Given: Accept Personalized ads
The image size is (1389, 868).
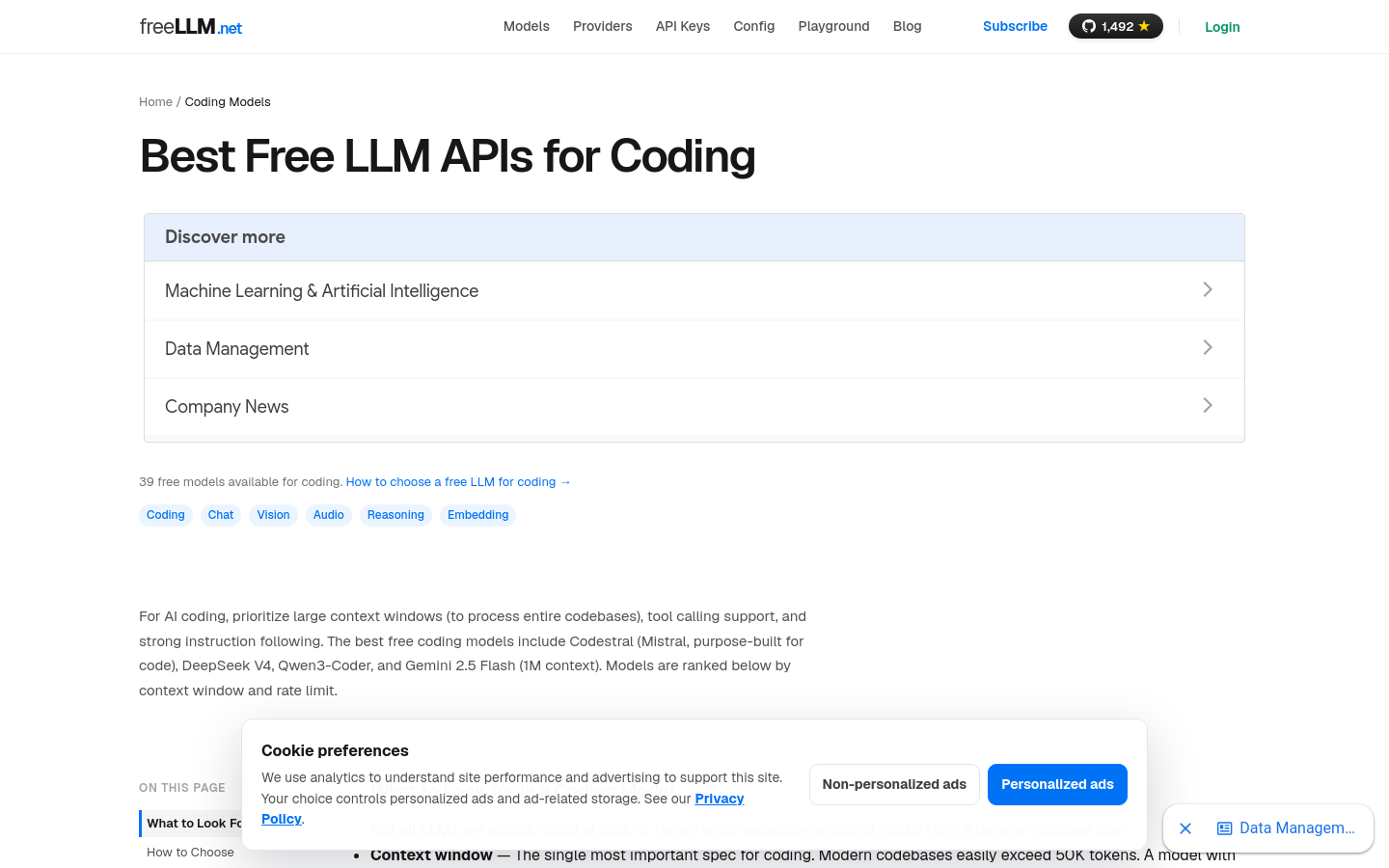Looking at the screenshot, I should pyautogui.click(x=1057, y=784).
